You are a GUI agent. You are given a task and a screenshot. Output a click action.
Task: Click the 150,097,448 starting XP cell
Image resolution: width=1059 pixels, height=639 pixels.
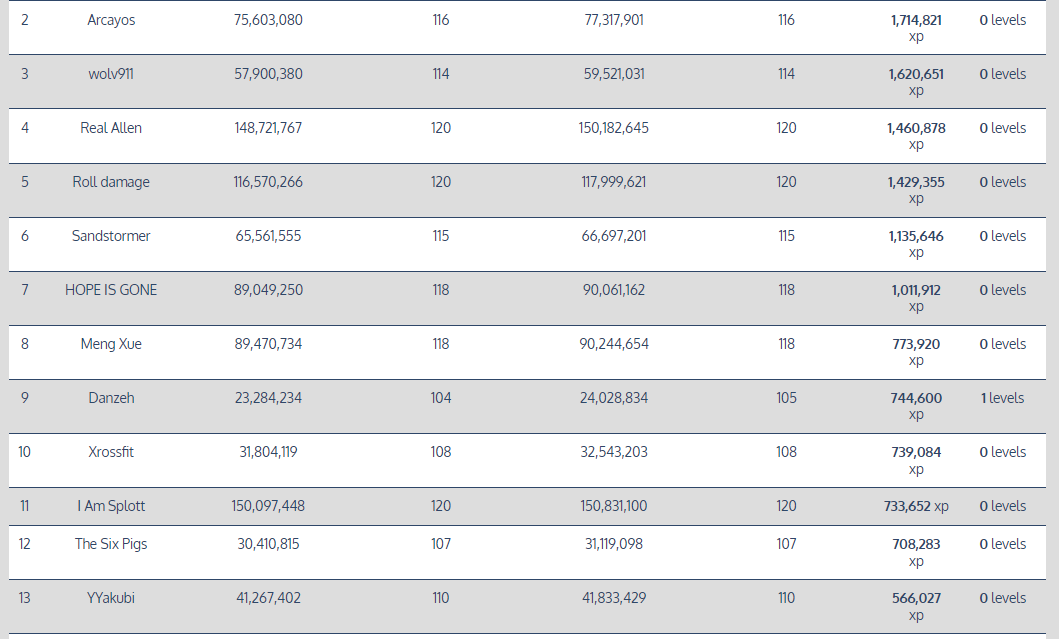coord(268,506)
